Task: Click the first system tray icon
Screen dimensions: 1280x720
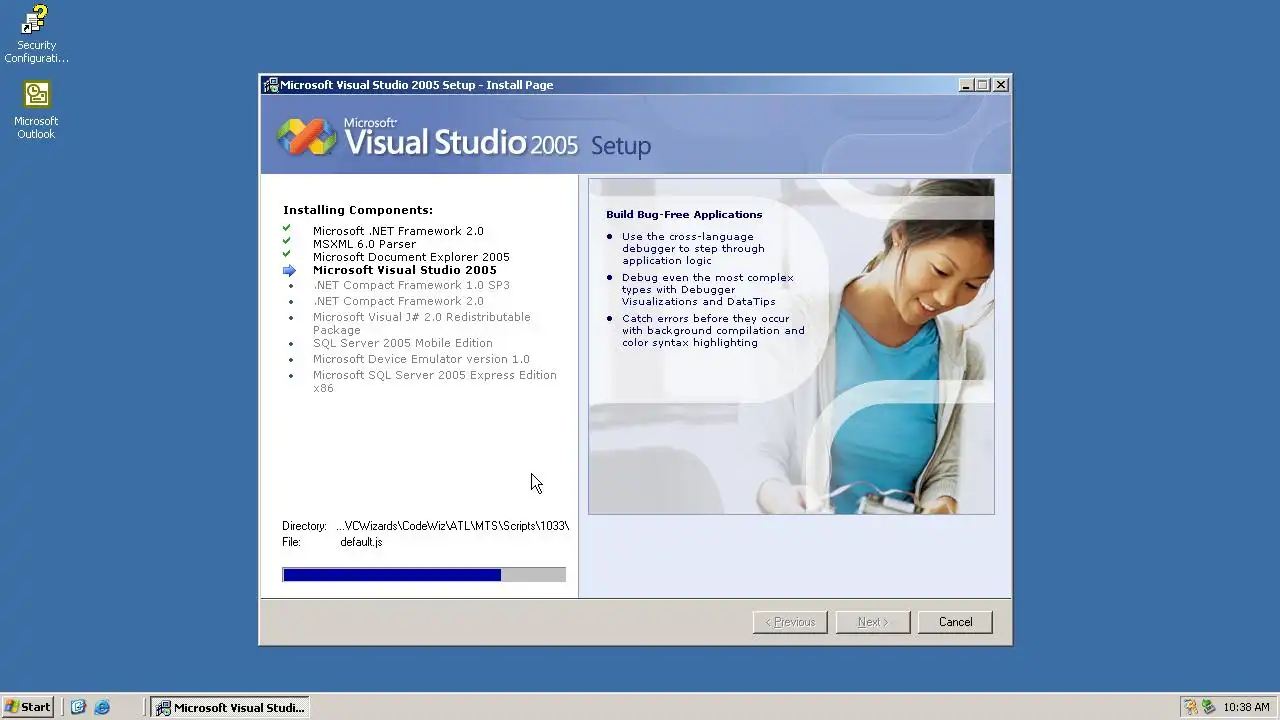Action: click(x=1190, y=707)
